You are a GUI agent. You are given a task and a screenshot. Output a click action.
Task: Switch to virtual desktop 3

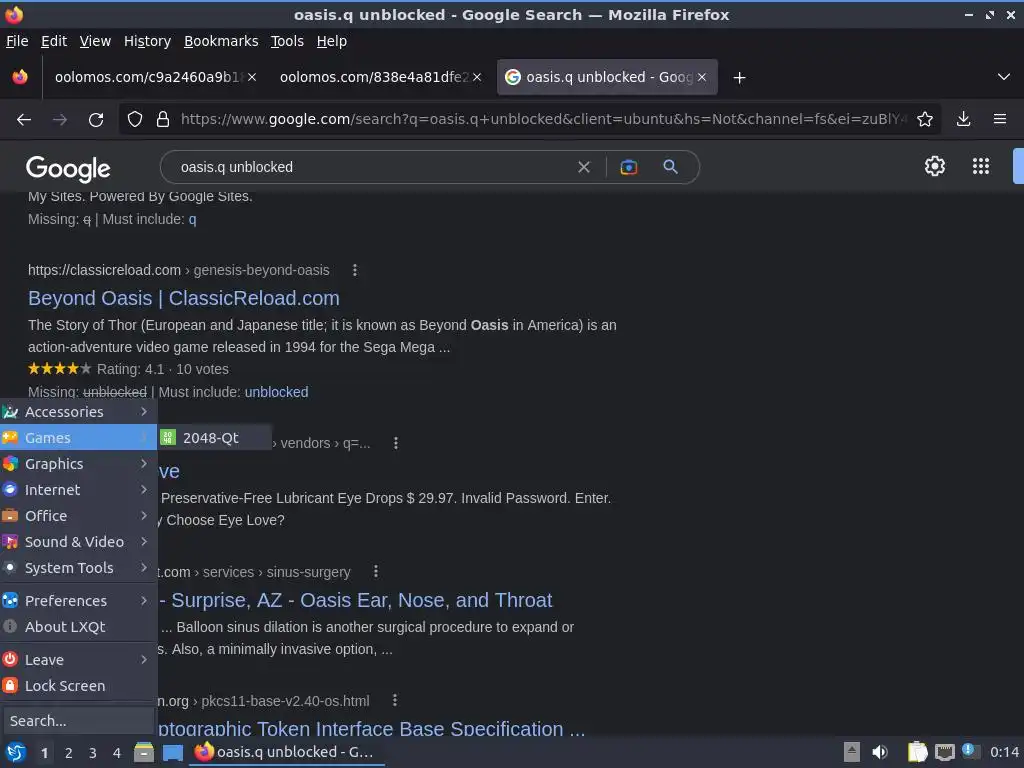93,753
